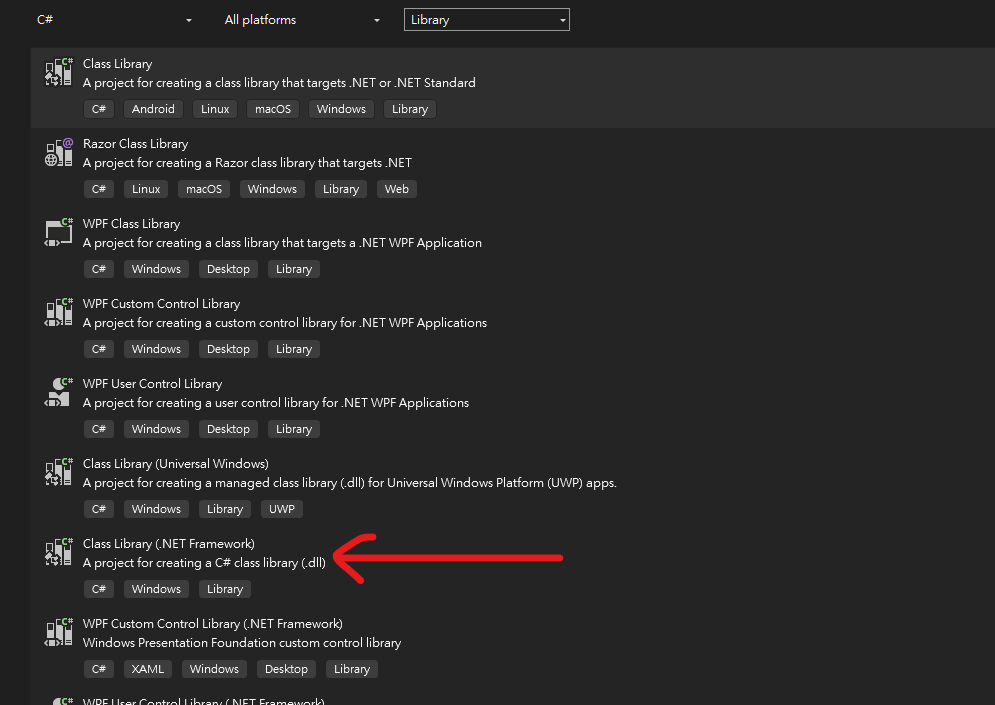The image size is (995, 705).
Task: Click the Android tag under Class Library
Action: point(153,109)
